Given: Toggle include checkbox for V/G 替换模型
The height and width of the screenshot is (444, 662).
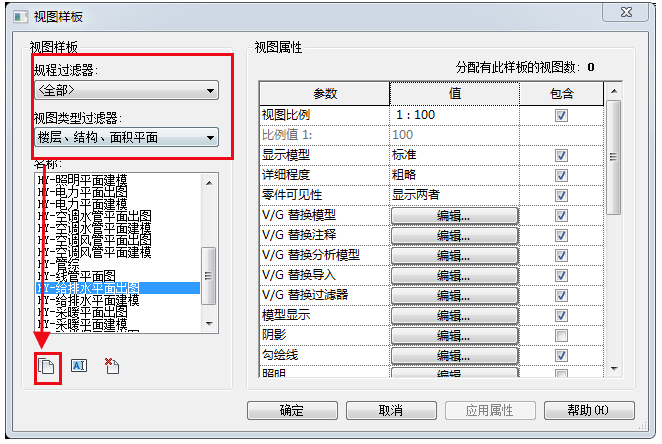Looking at the screenshot, I should [561, 215].
